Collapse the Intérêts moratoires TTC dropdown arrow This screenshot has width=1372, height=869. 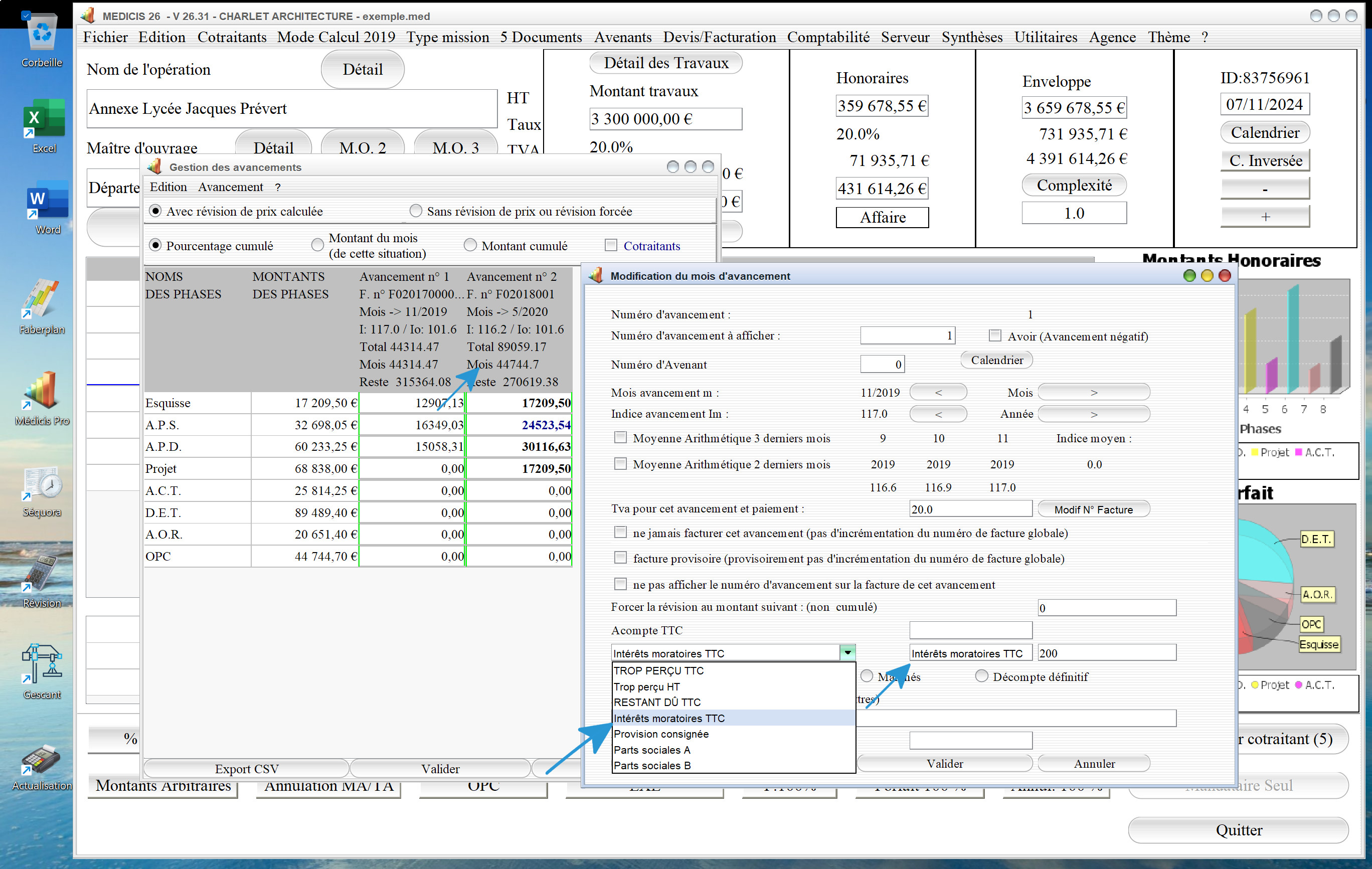pos(847,652)
